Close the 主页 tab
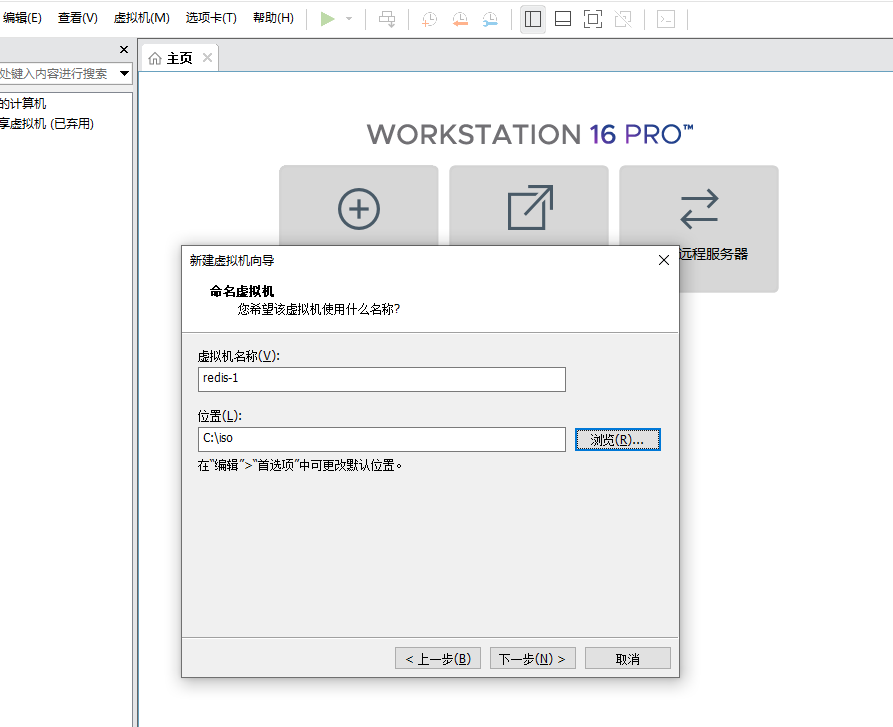Image resolution: width=893 pixels, height=727 pixels. click(207, 57)
